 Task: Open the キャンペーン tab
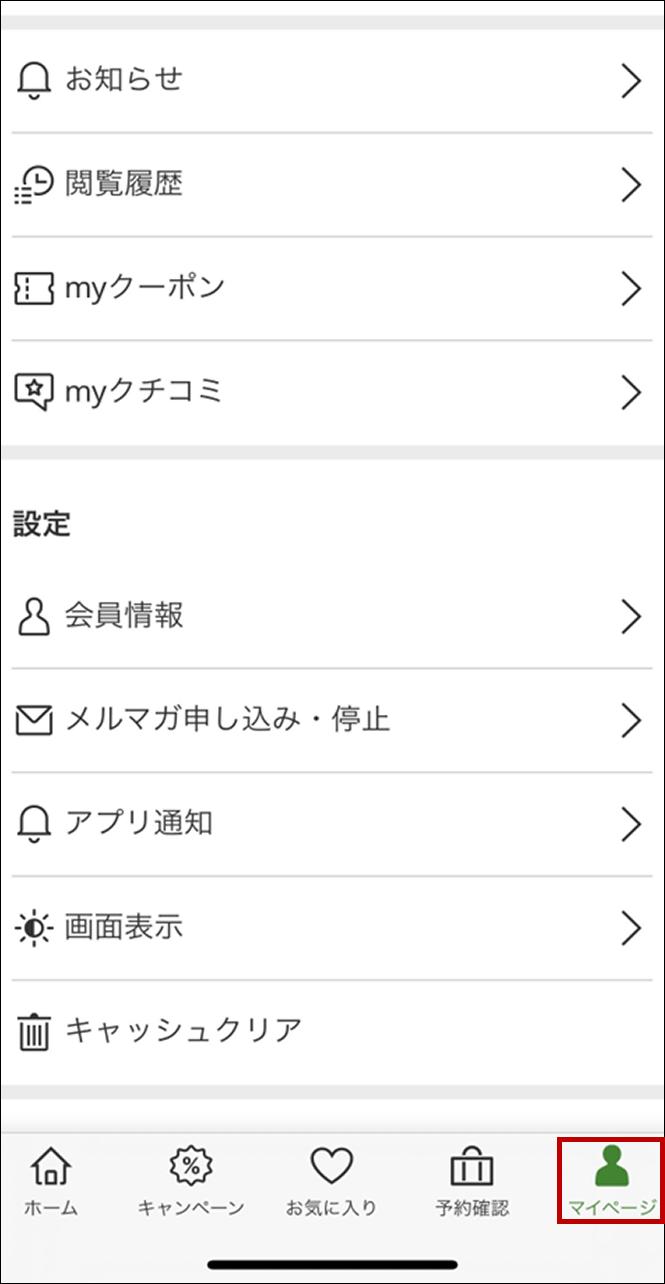coord(190,1182)
